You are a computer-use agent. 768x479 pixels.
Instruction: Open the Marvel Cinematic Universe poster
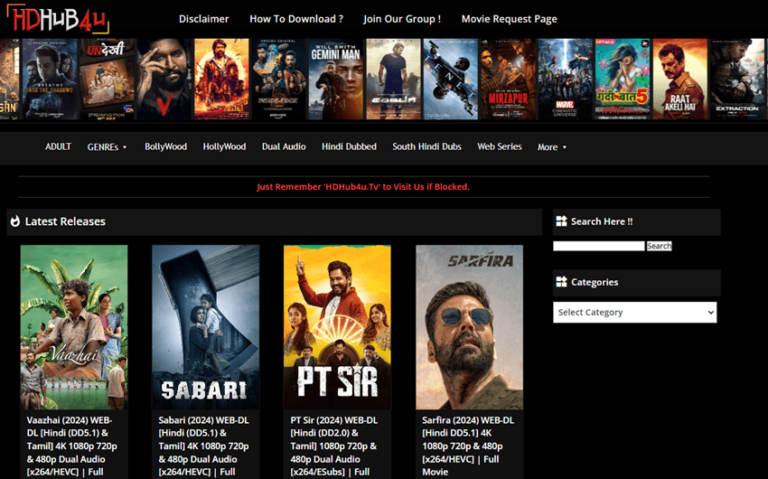point(565,79)
